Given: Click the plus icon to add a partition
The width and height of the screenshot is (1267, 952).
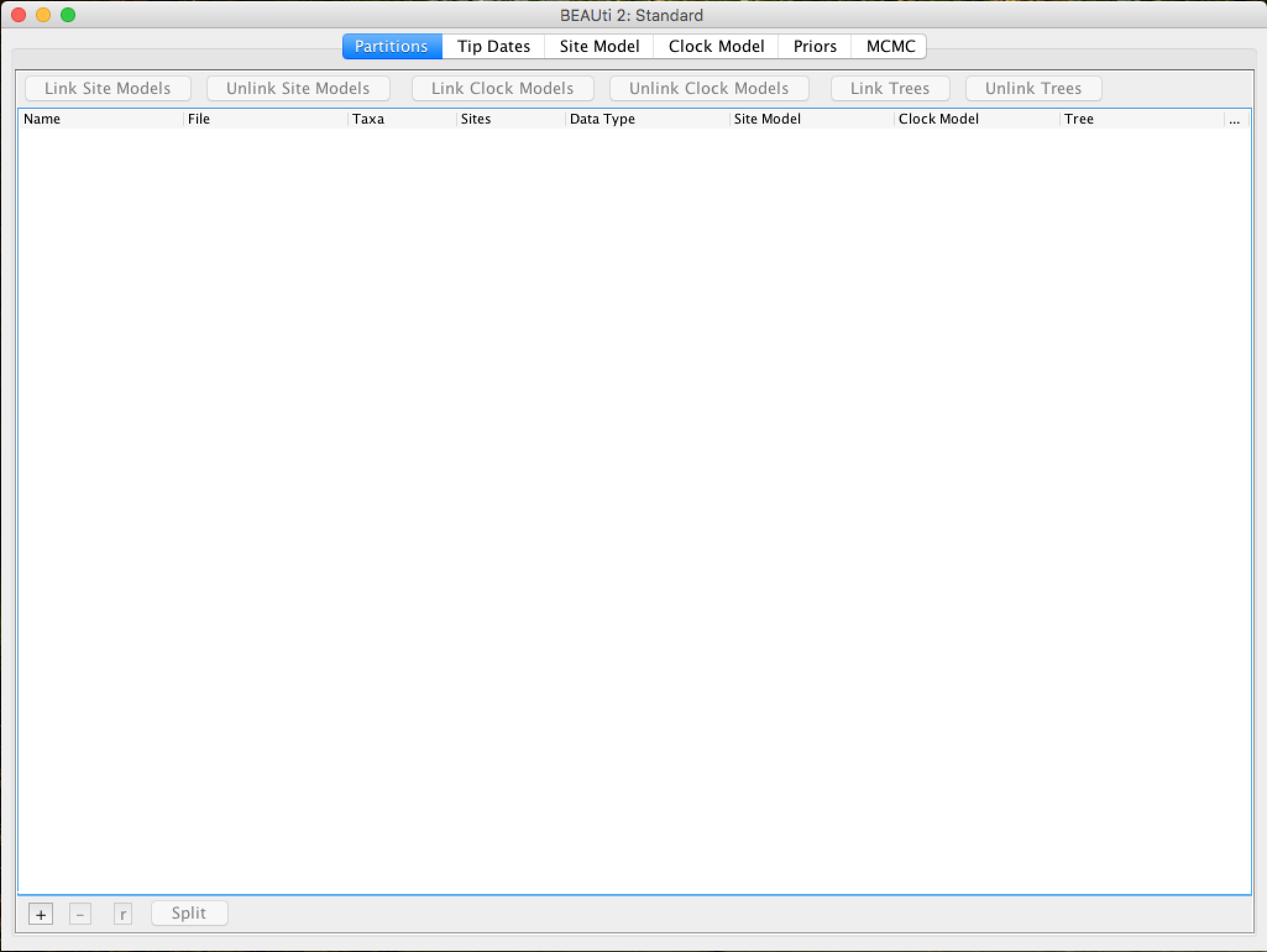Looking at the screenshot, I should pyautogui.click(x=41, y=914).
